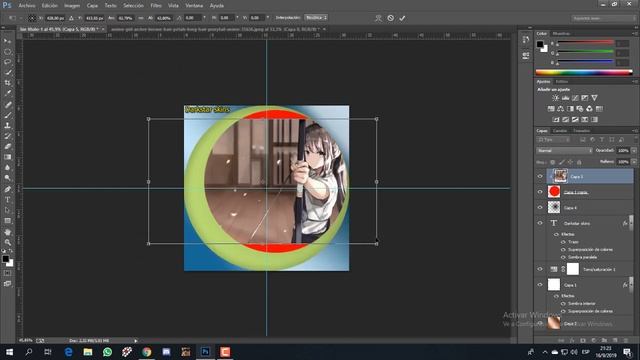Open the layer filter Tipo dropdown

coord(553,140)
